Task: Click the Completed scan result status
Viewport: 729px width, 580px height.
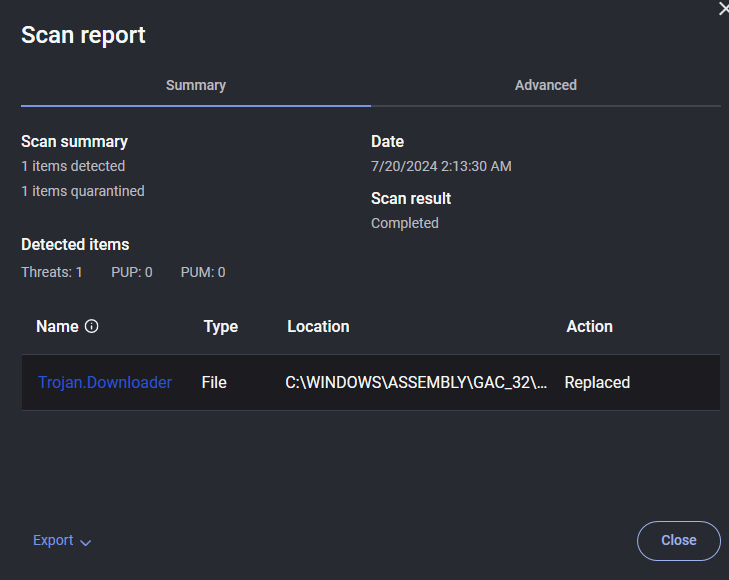Action: [405, 223]
